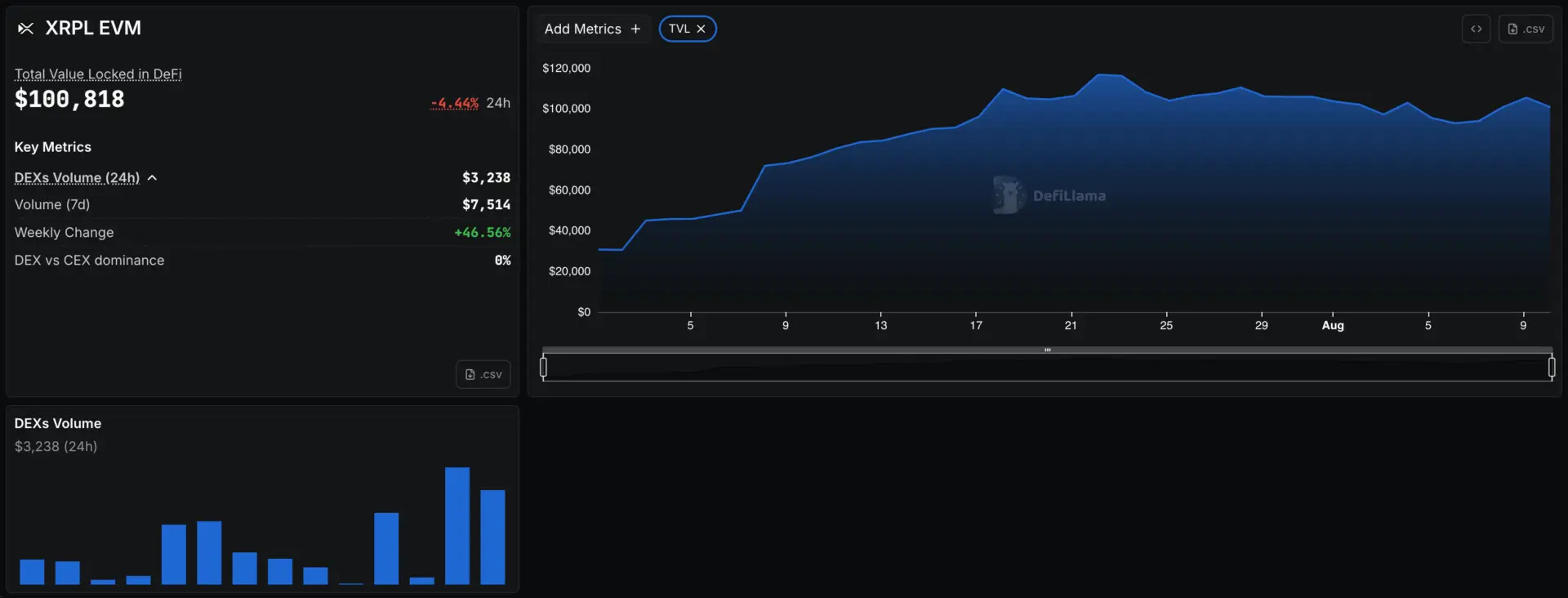Click the XRPL EVM page title
This screenshot has height=598, width=1568.
pos(93,28)
